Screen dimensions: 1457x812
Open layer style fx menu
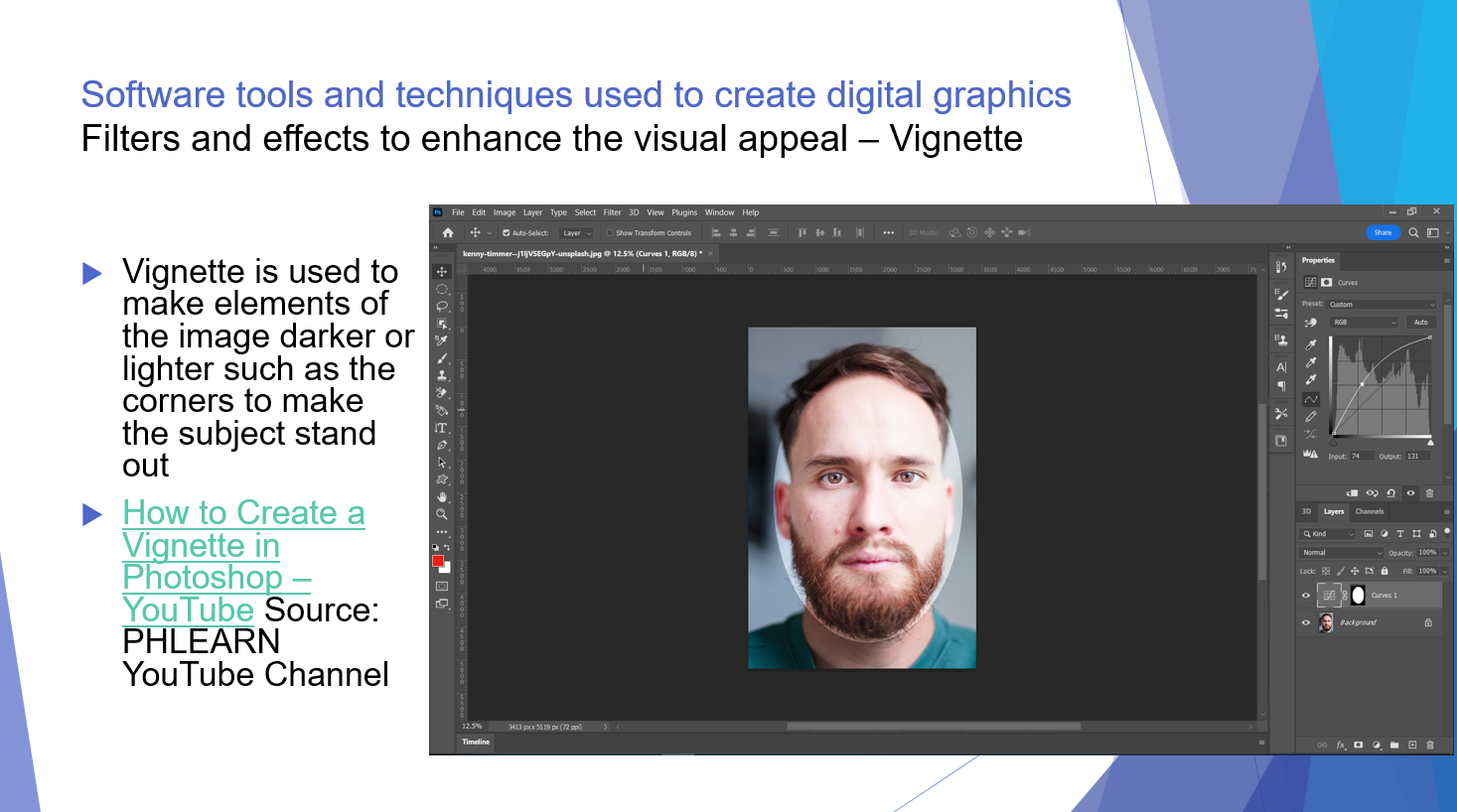[1340, 744]
